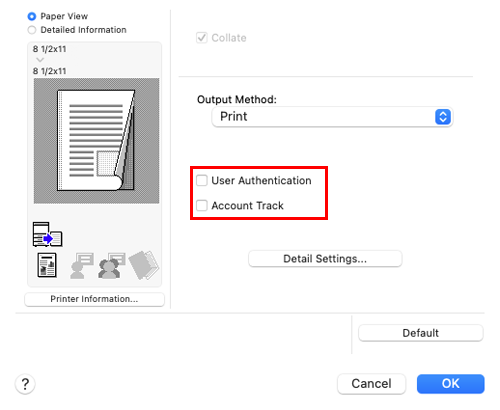Open the Output Method Print dropdown
The height and width of the screenshot is (410, 500).
(332, 117)
